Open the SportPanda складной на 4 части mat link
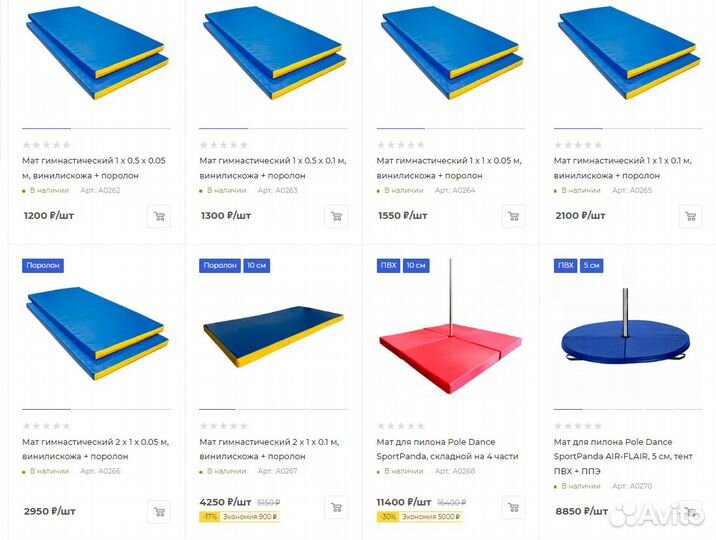The width and height of the screenshot is (716, 540). [448, 449]
